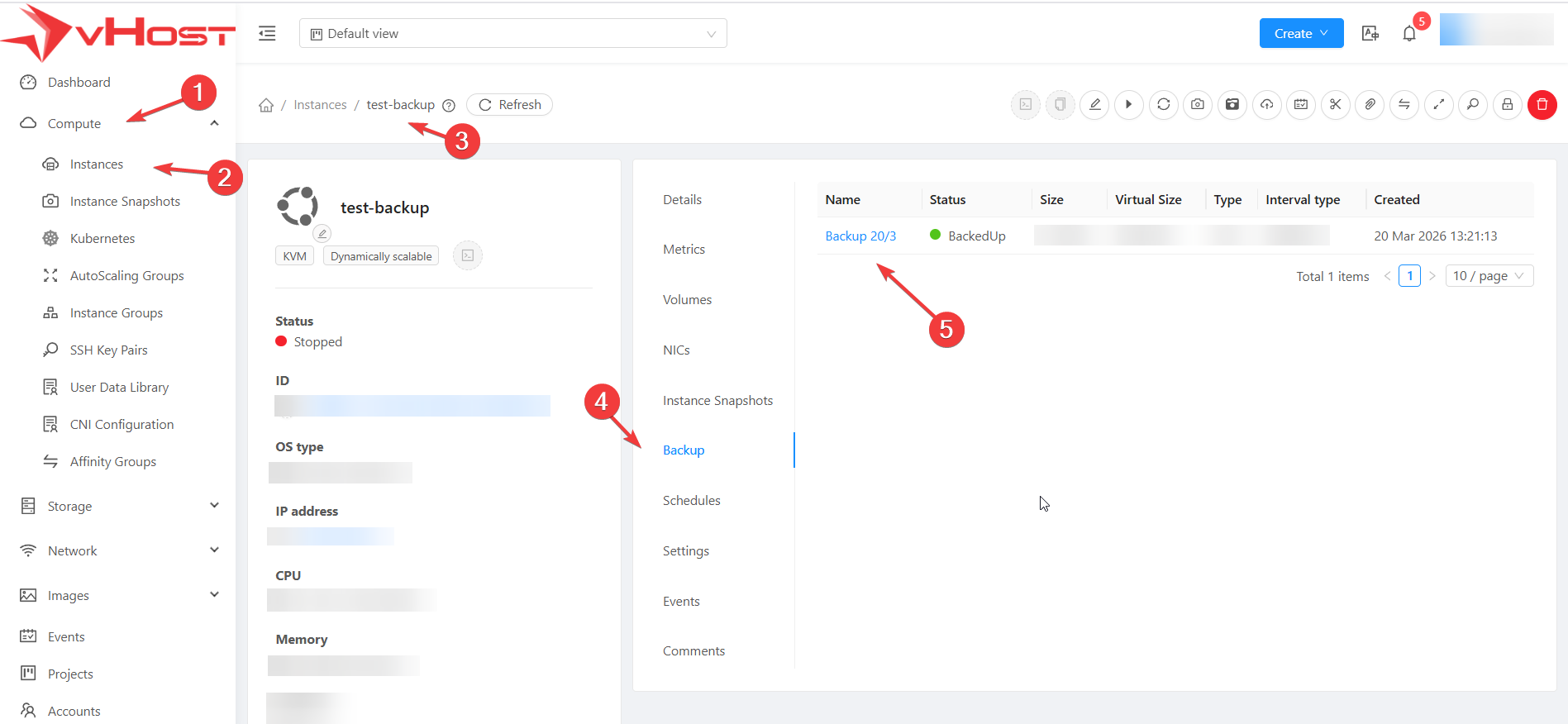Open the Backup 20/3 link

pyautogui.click(x=860, y=236)
